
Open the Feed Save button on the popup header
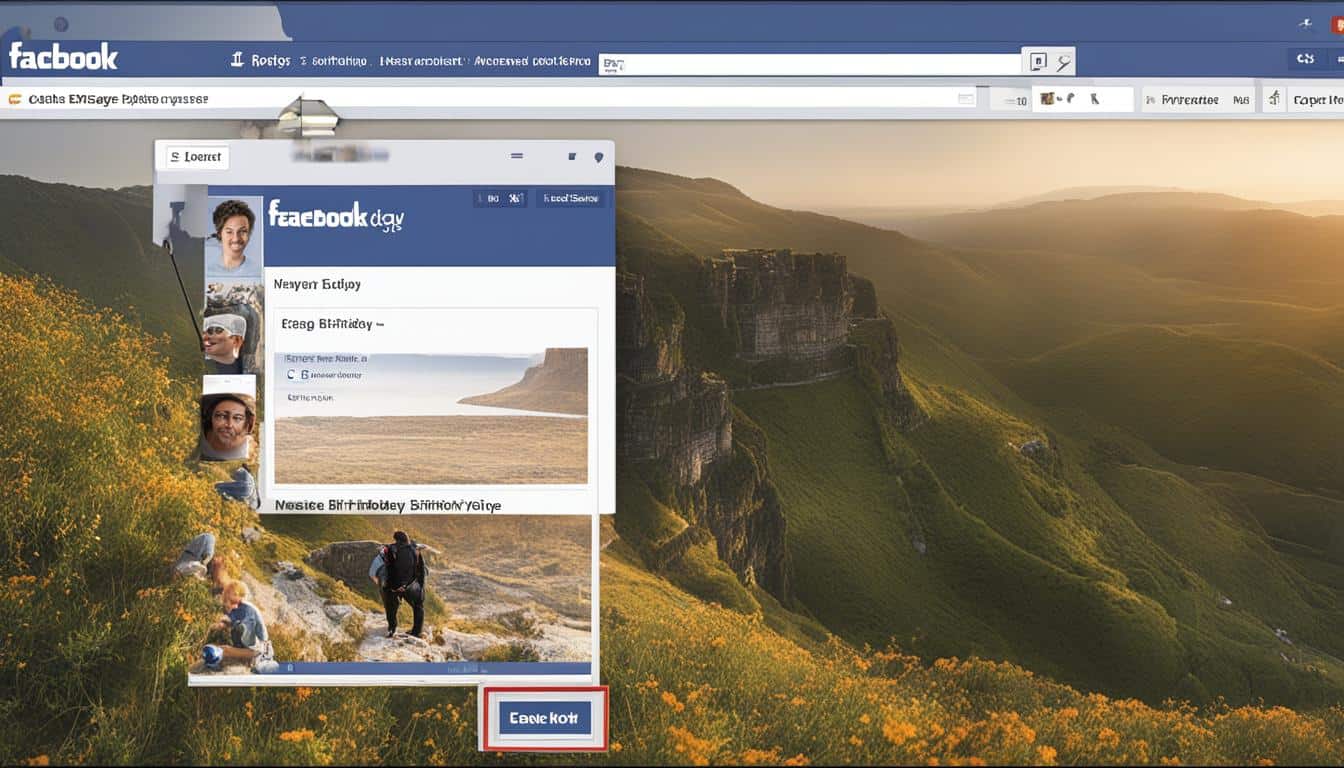pos(571,197)
